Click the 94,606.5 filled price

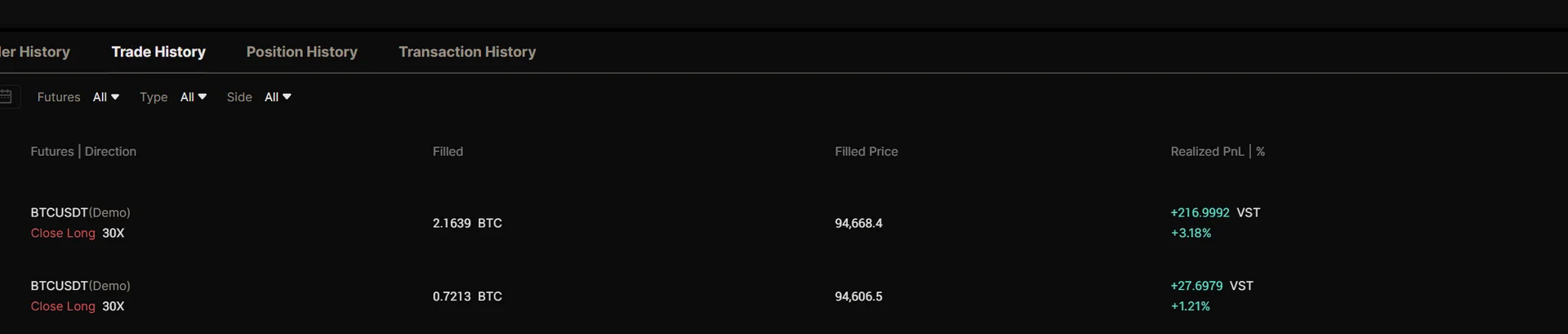click(x=858, y=297)
